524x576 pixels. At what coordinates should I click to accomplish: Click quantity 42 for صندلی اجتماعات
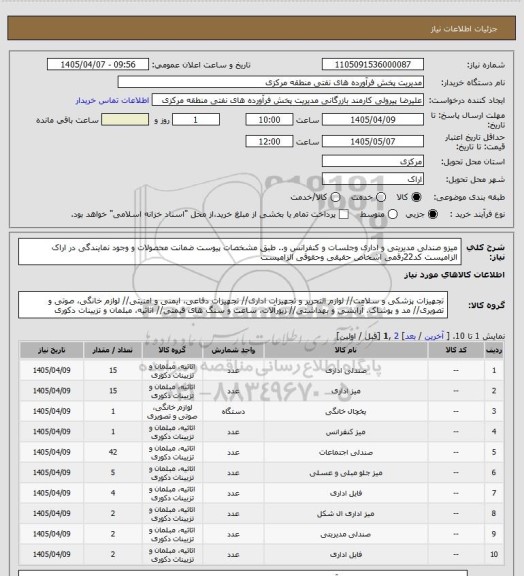pos(113,453)
